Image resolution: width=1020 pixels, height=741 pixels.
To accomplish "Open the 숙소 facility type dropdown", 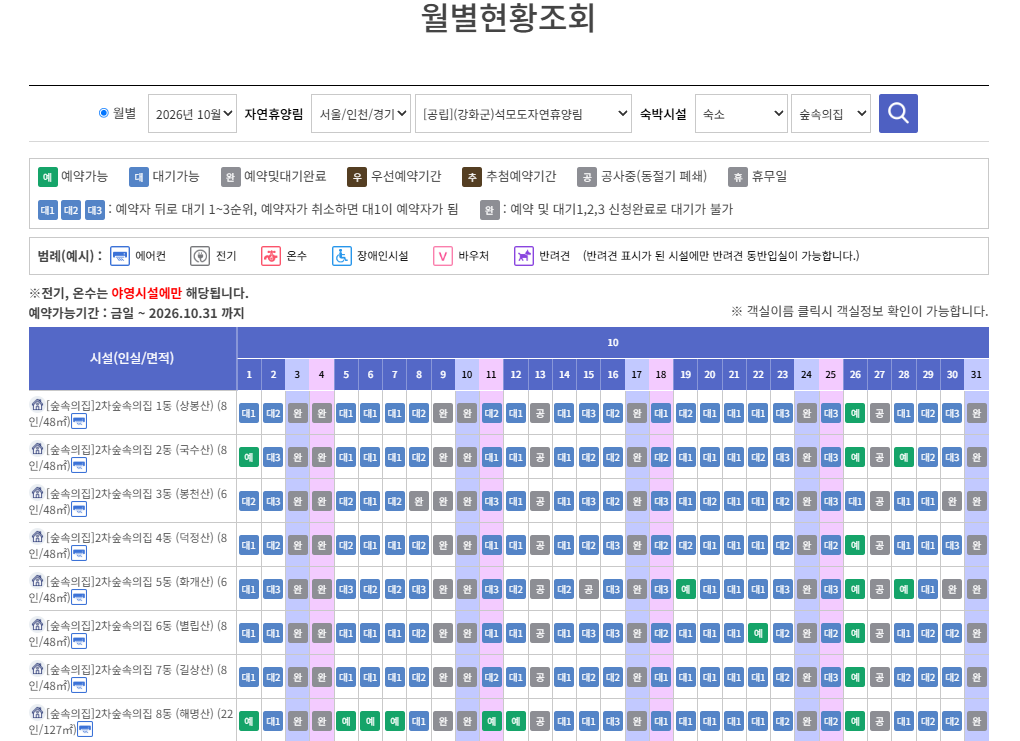I will pyautogui.click(x=741, y=114).
